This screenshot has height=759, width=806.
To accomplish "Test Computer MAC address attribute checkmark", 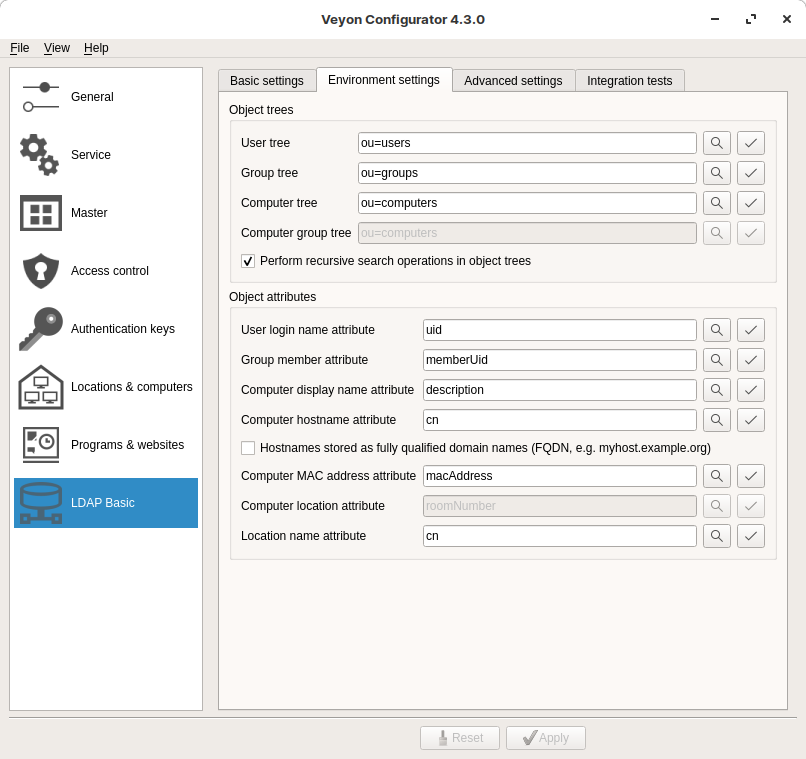I will point(750,476).
